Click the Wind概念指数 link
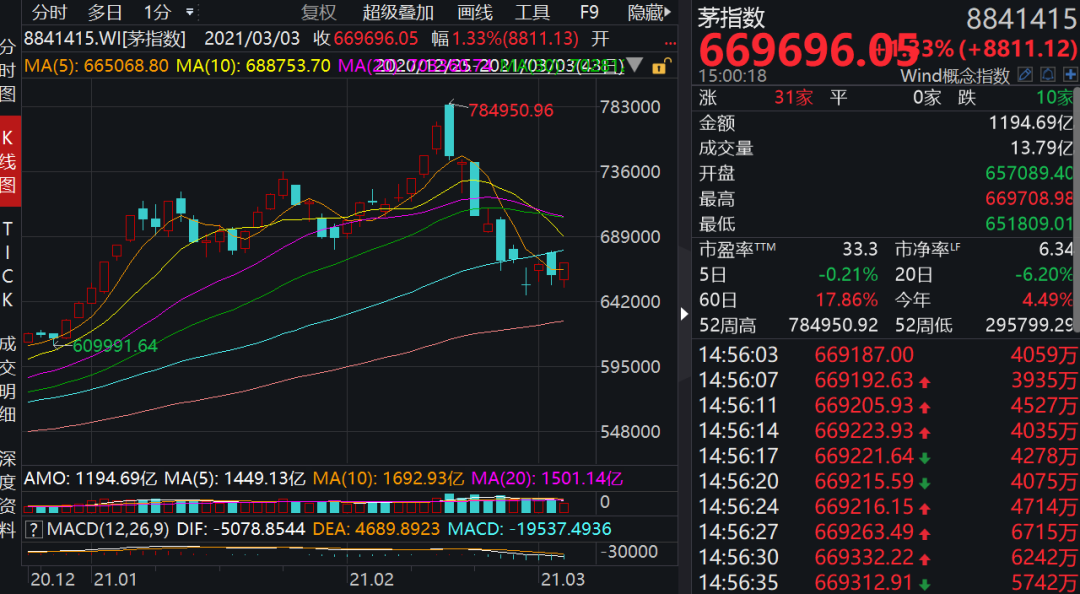Image resolution: width=1080 pixels, height=594 pixels. 955,75
